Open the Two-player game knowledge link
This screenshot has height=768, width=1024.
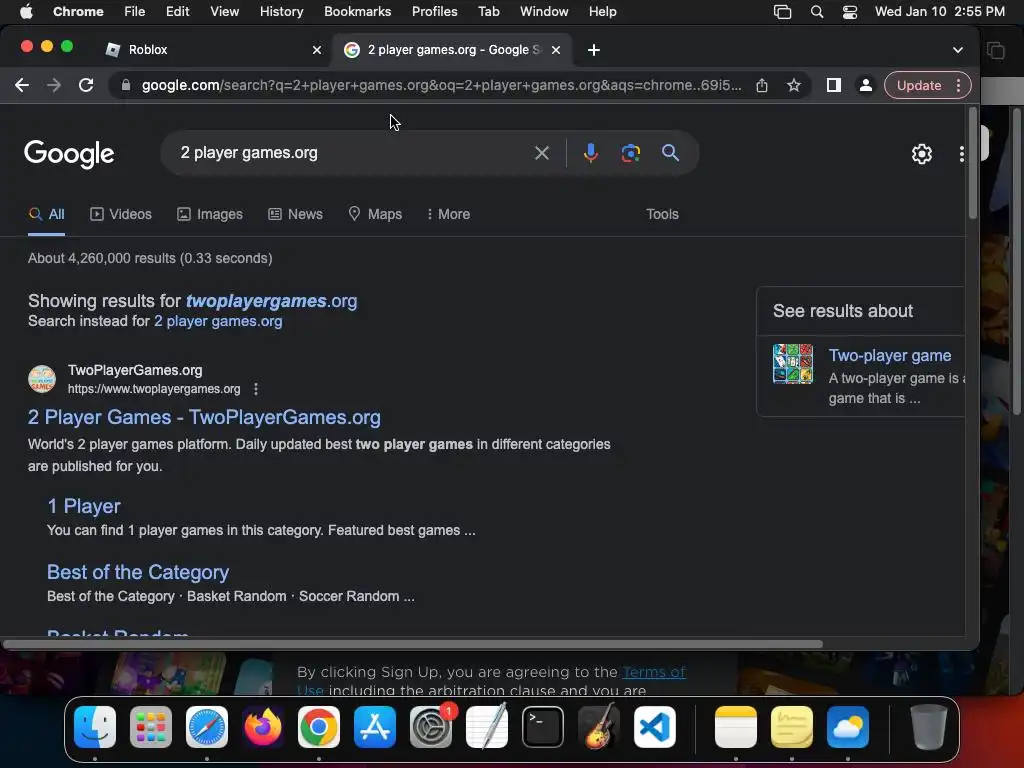point(889,355)
